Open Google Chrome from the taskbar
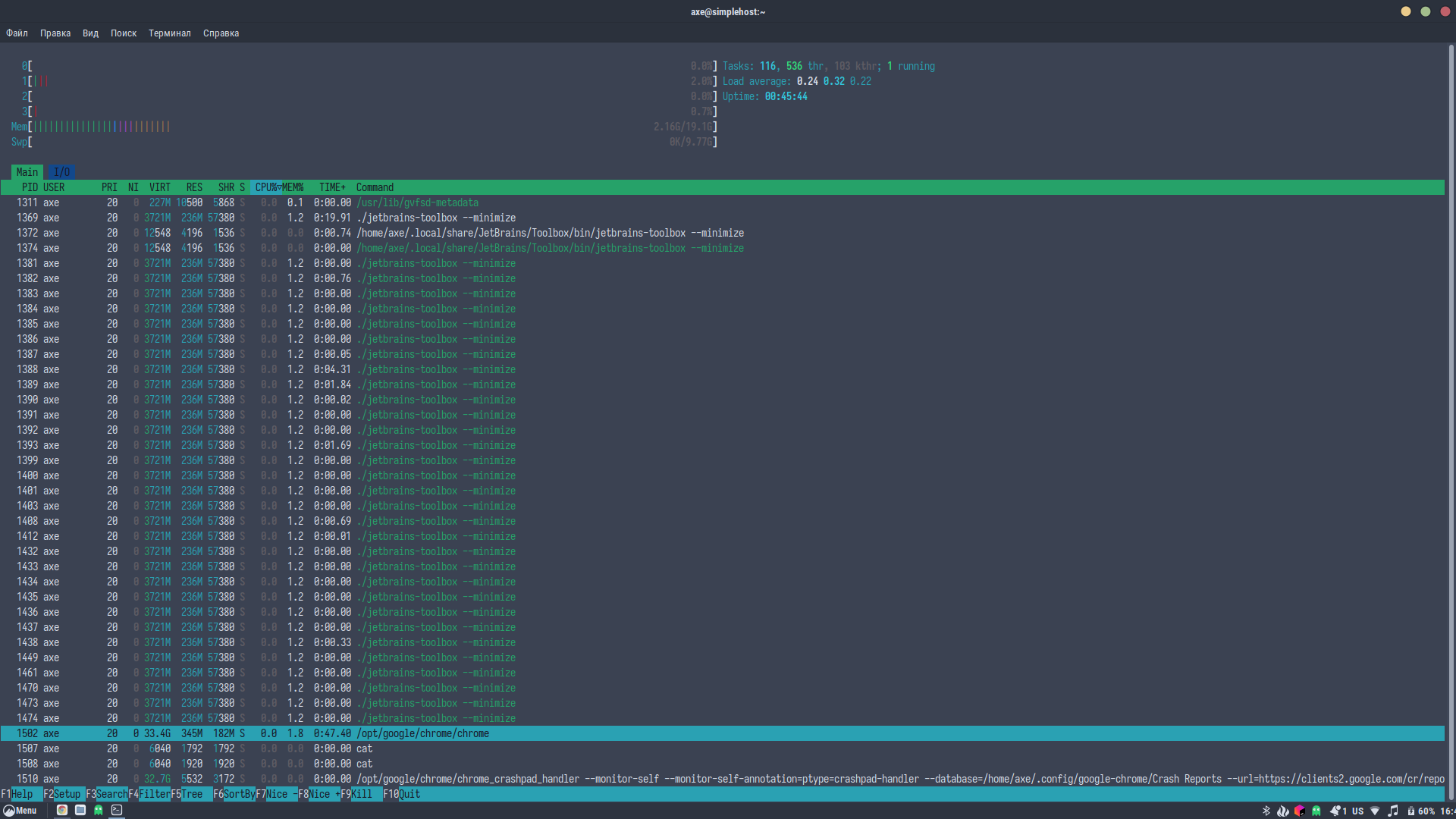The width and height of the screenshot is (1456, 819). (x=62, y=810)
